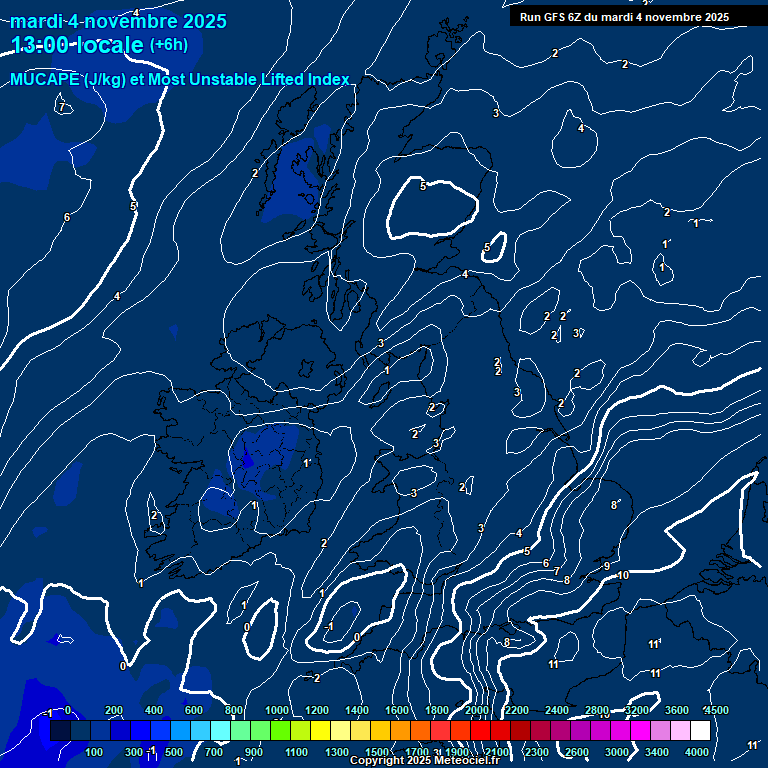
Task: Click the date title 'mardi 4 novembre 2025'
Action: click(x=118, y=21)
